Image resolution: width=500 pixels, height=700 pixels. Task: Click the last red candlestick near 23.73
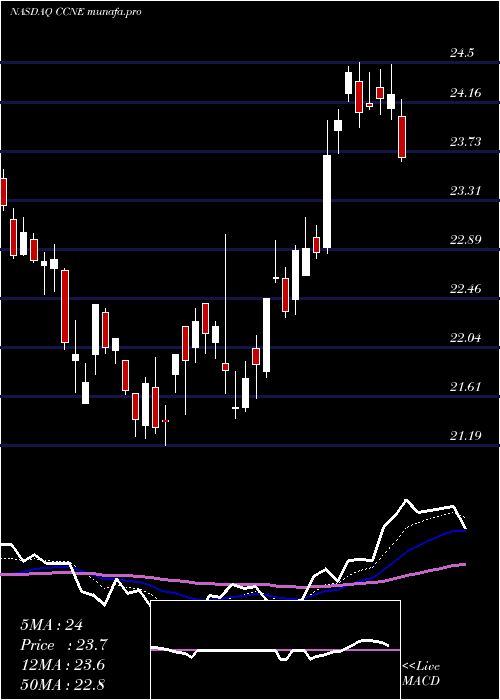pos(402,137)
